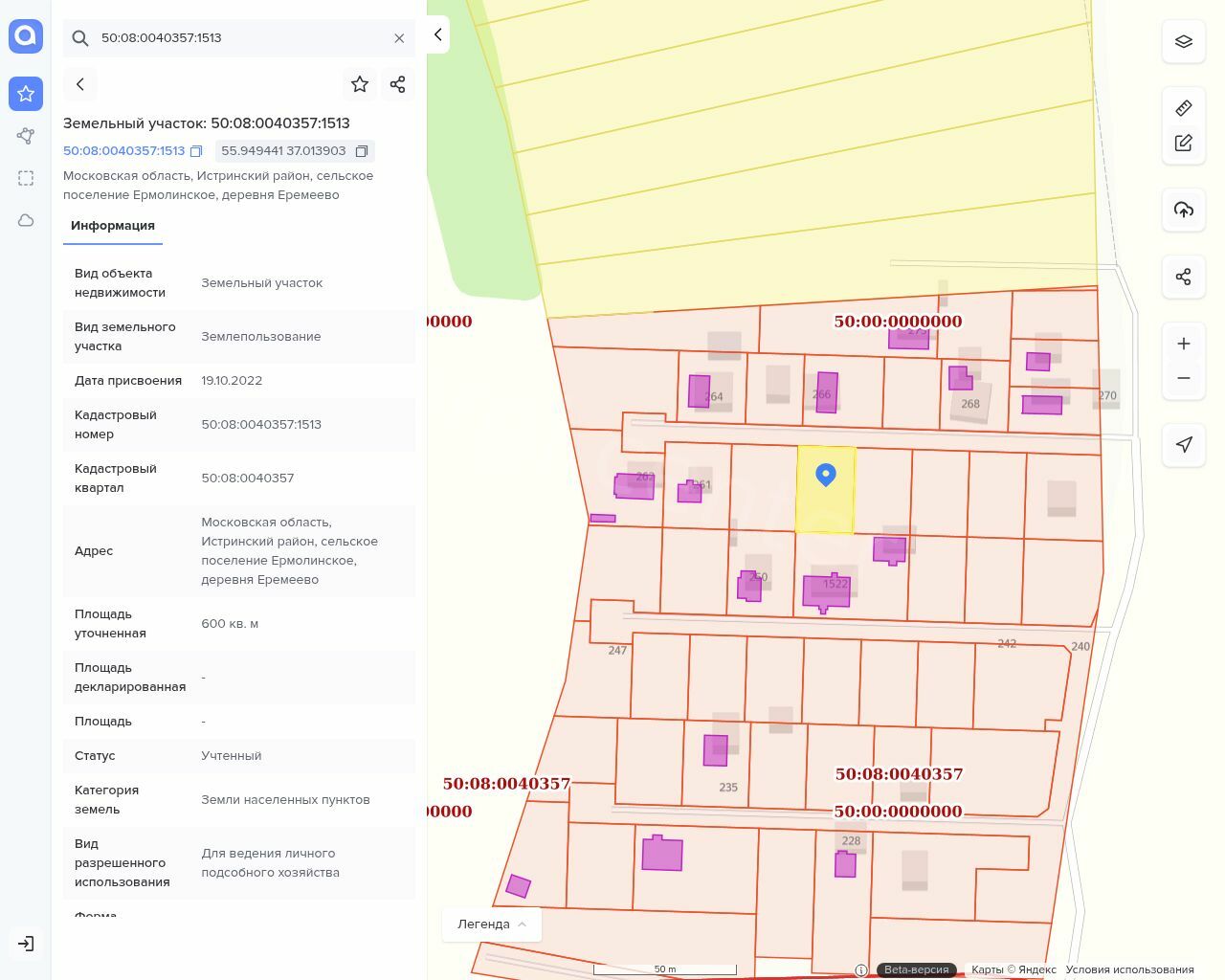The width and height of the screenshot is (1225, 980).
Task: Collapse the left information panel
Action: [x=437, y=34]
